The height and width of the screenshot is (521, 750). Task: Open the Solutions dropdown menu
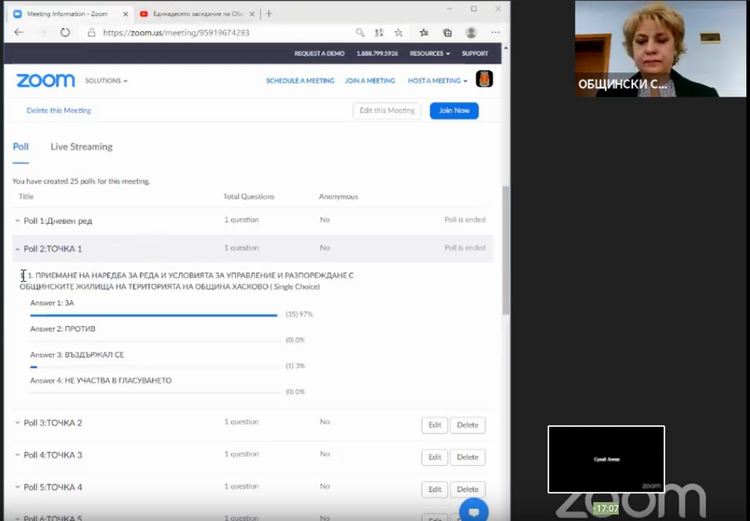coord(106,81)
